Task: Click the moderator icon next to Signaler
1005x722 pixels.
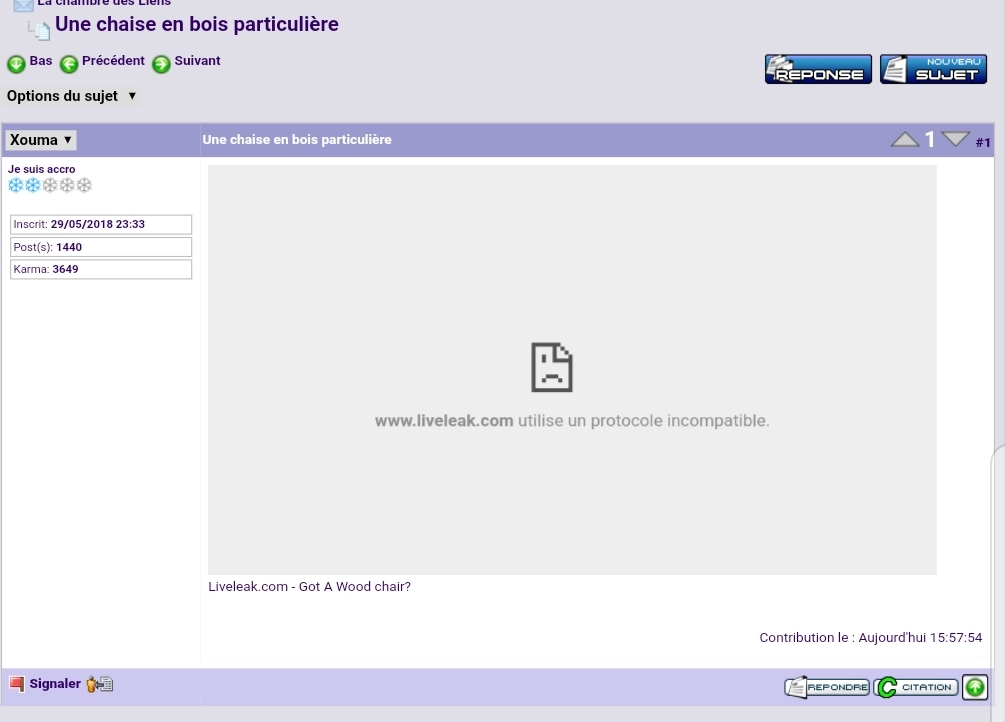Action: [99, 685]
